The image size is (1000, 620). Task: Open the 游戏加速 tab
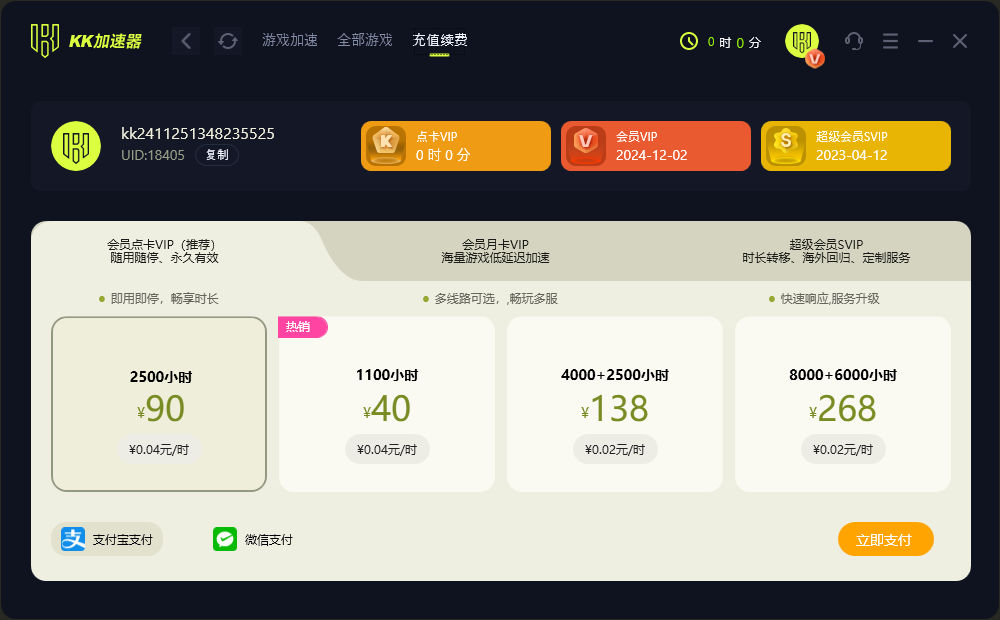tap(290, 40)
